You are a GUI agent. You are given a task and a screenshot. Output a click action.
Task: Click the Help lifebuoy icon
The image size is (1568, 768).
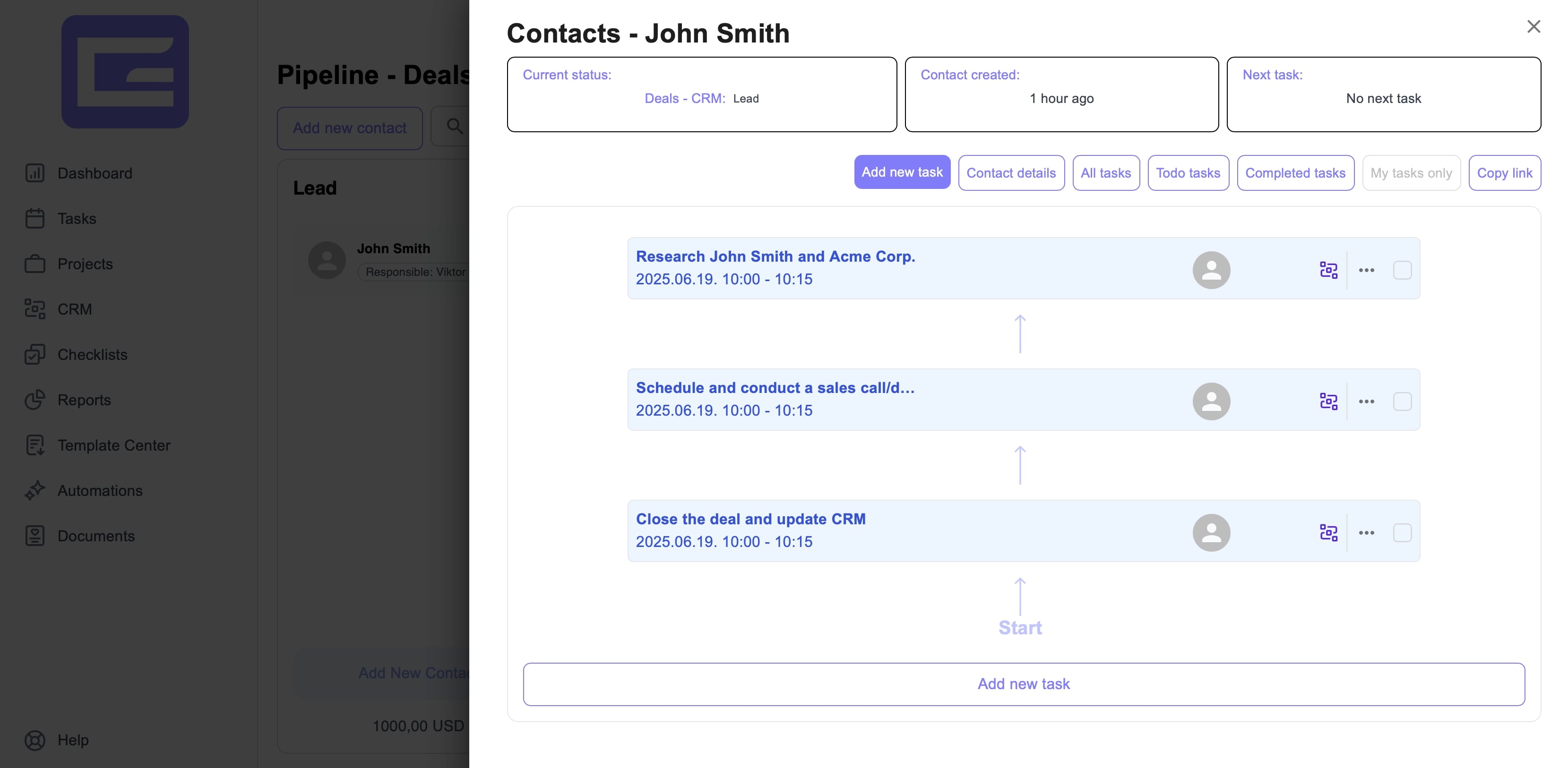(x=34, y=740)
